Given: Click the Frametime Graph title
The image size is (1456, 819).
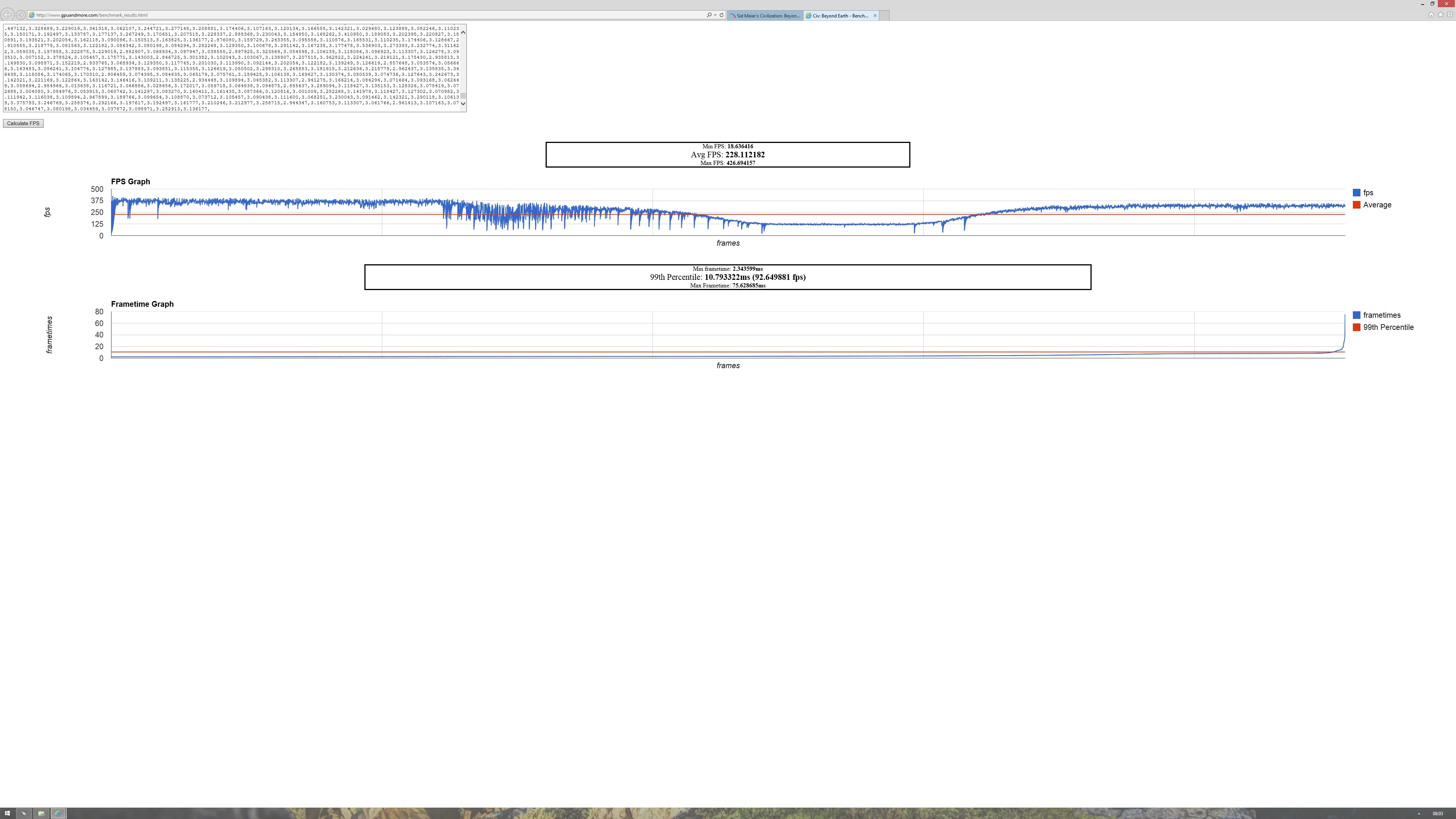Looking at the screenshot, I should click(143, 304).
